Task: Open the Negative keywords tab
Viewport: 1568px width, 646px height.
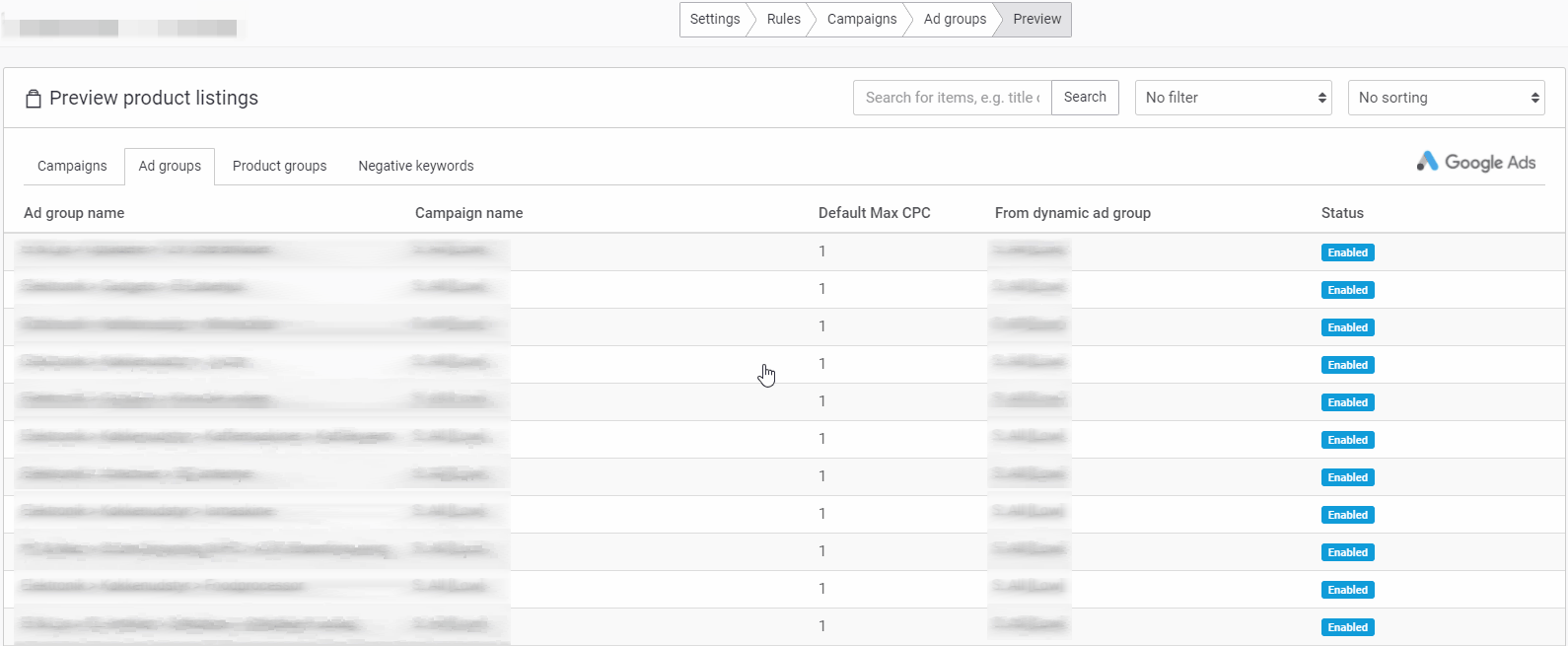Action: click(415, 166)
